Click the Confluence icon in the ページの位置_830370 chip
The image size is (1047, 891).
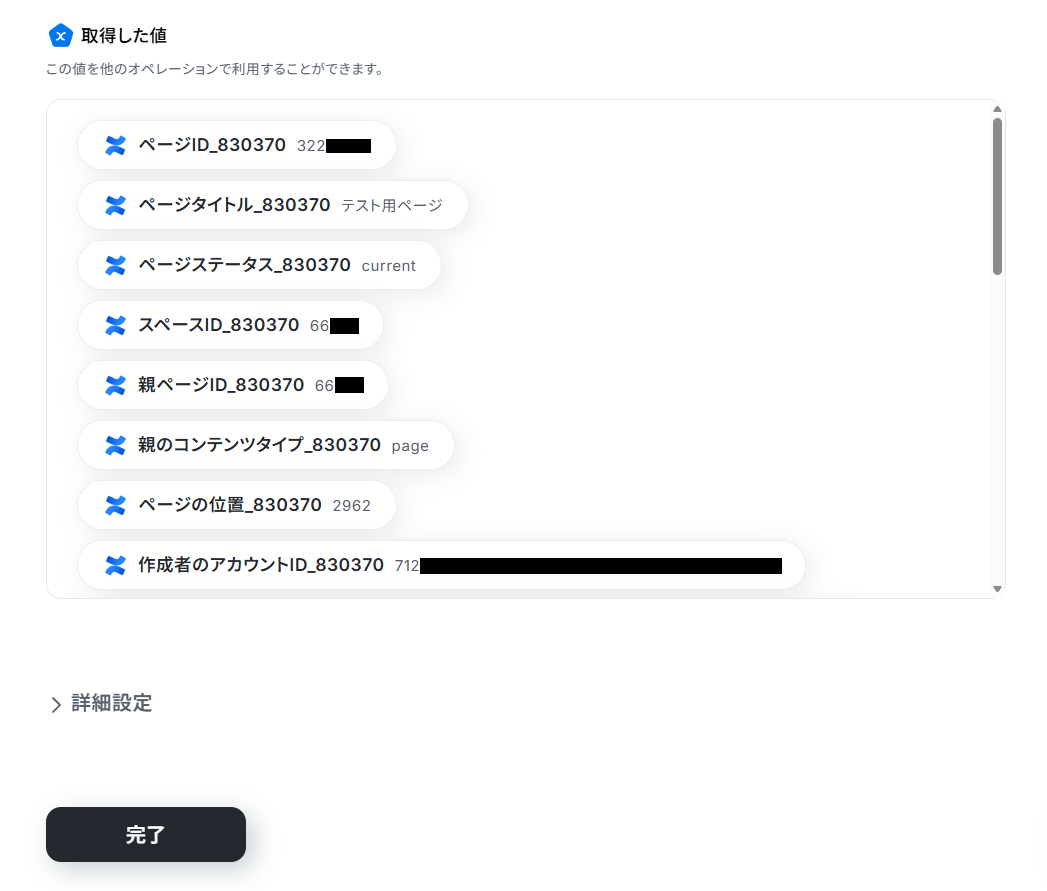116,506
